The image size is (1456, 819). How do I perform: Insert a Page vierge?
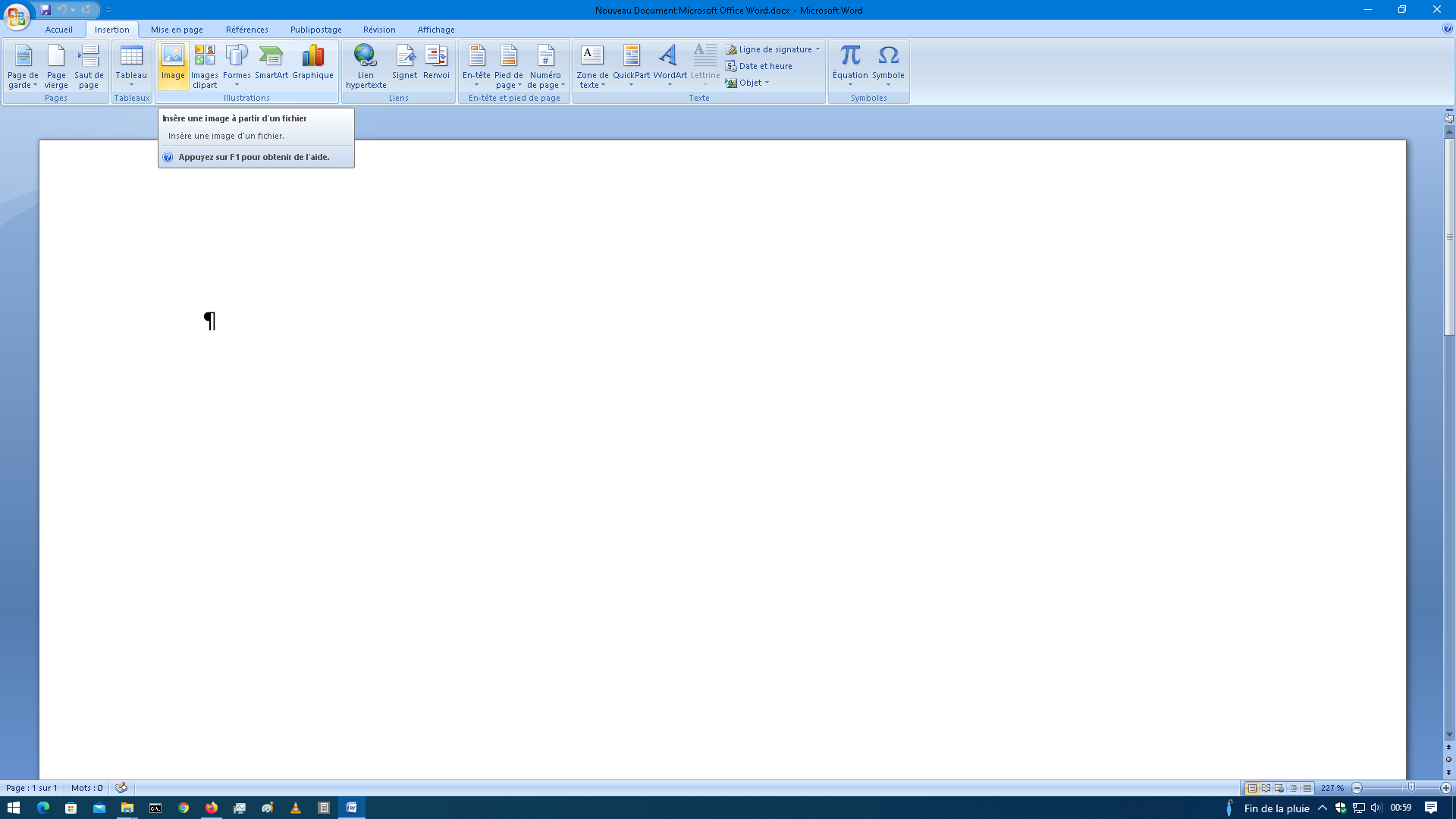point(56,64)
